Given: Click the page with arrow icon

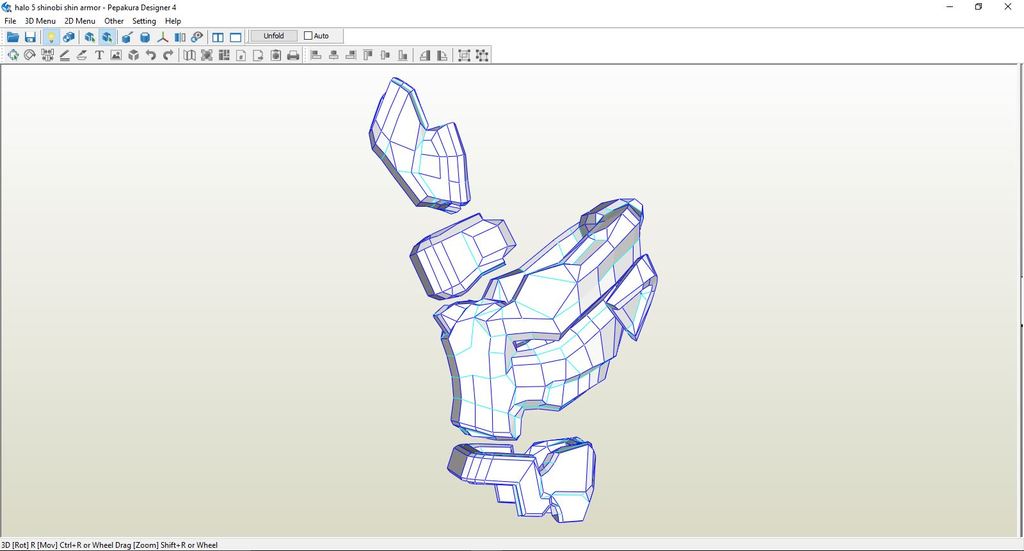Looking at the screenshot, I should 258,55.
